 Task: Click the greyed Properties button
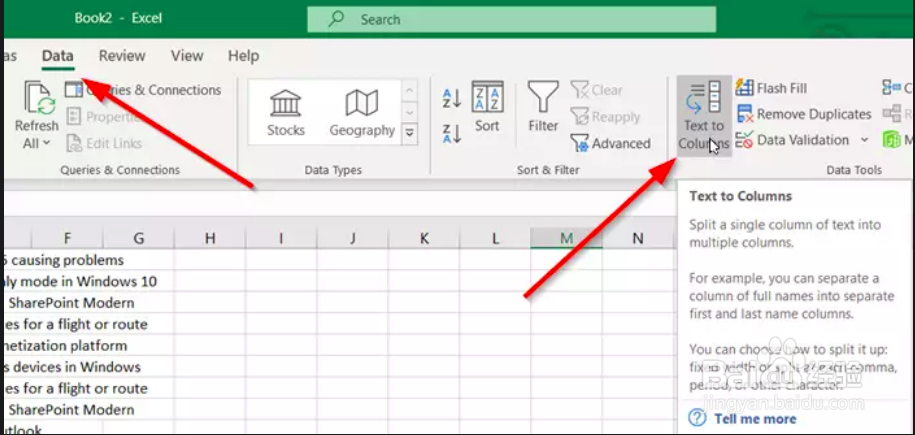(x=103, y=117)
